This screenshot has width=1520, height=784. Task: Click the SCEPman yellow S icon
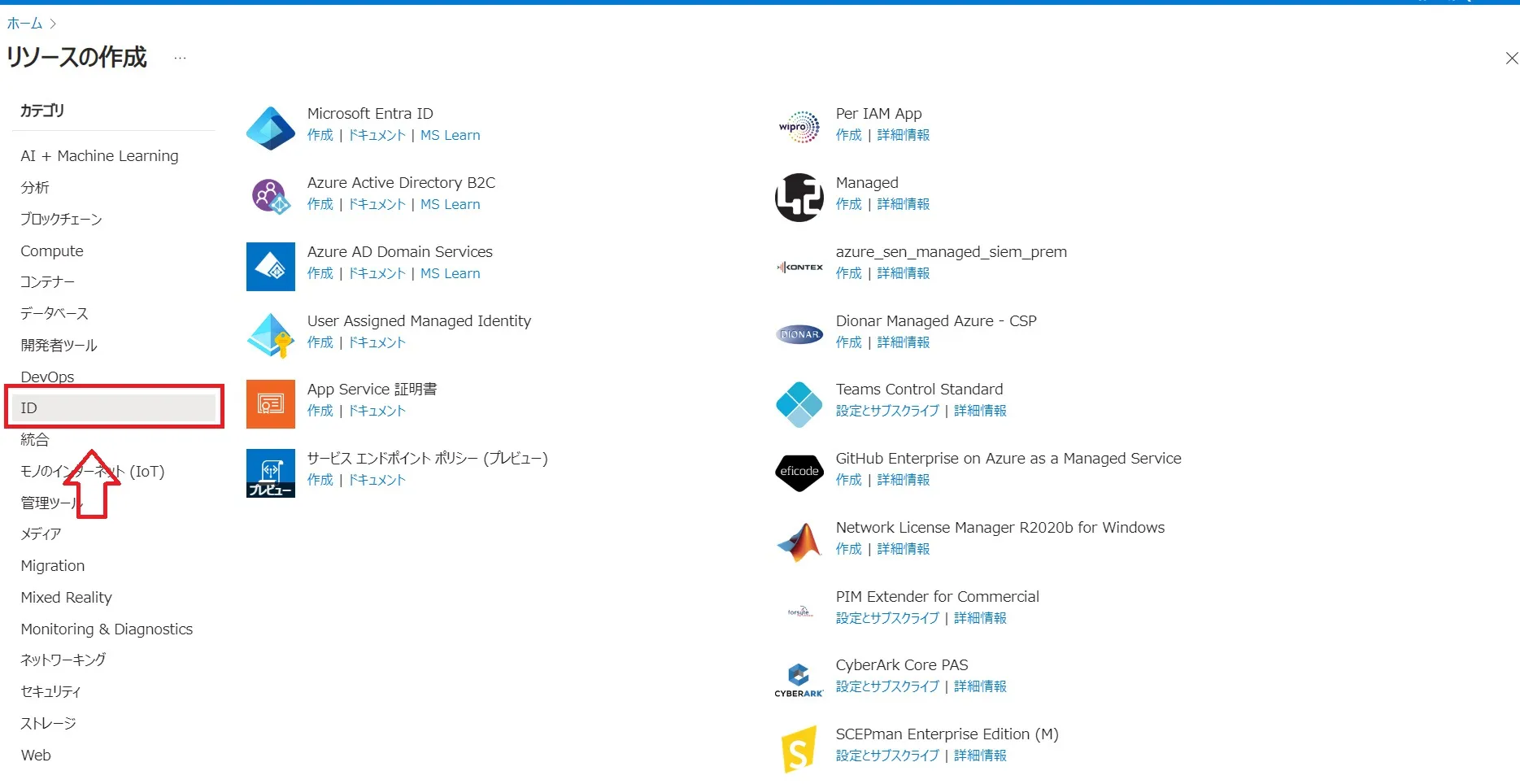point(799,750)
